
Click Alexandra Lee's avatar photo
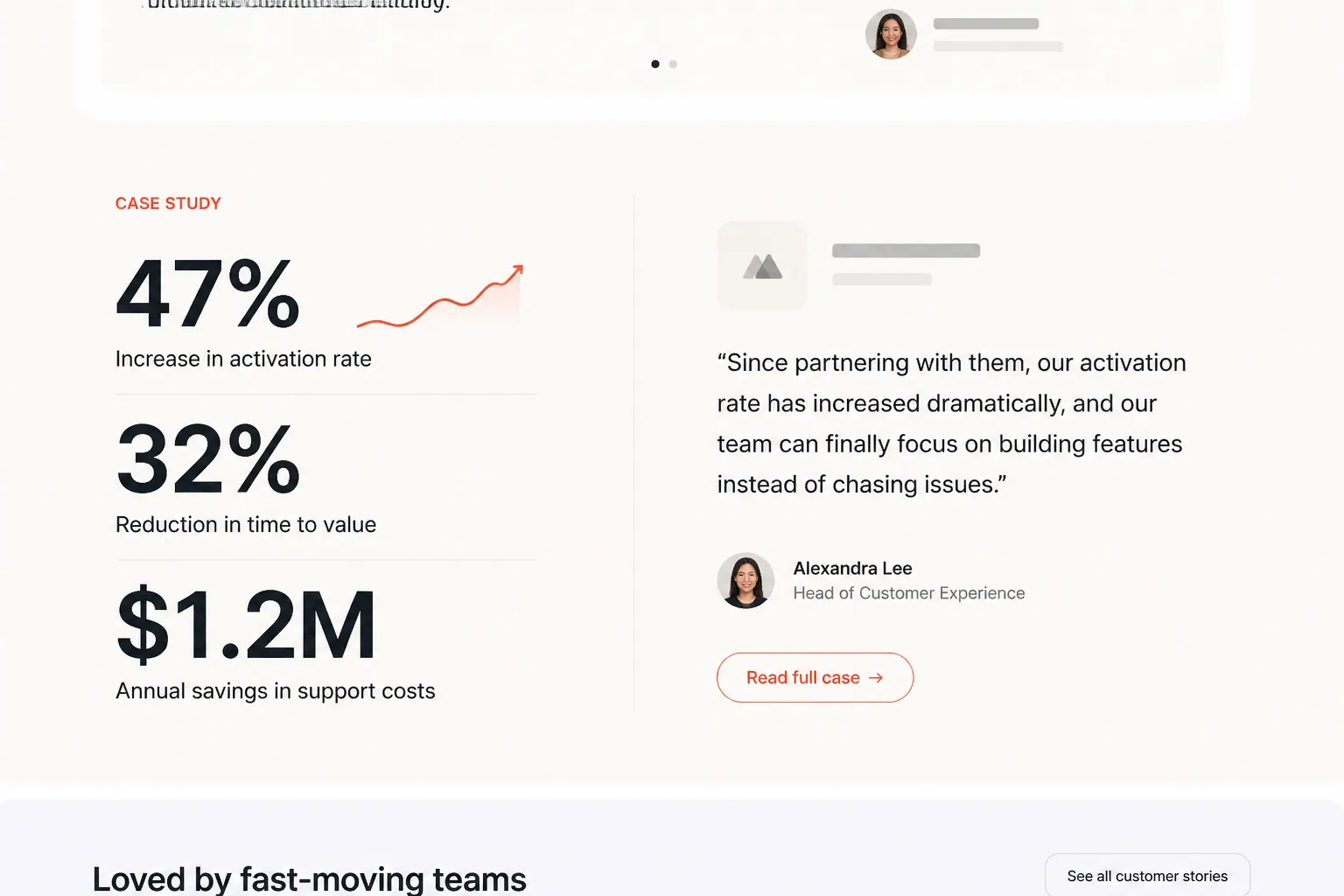coord(745,580)
